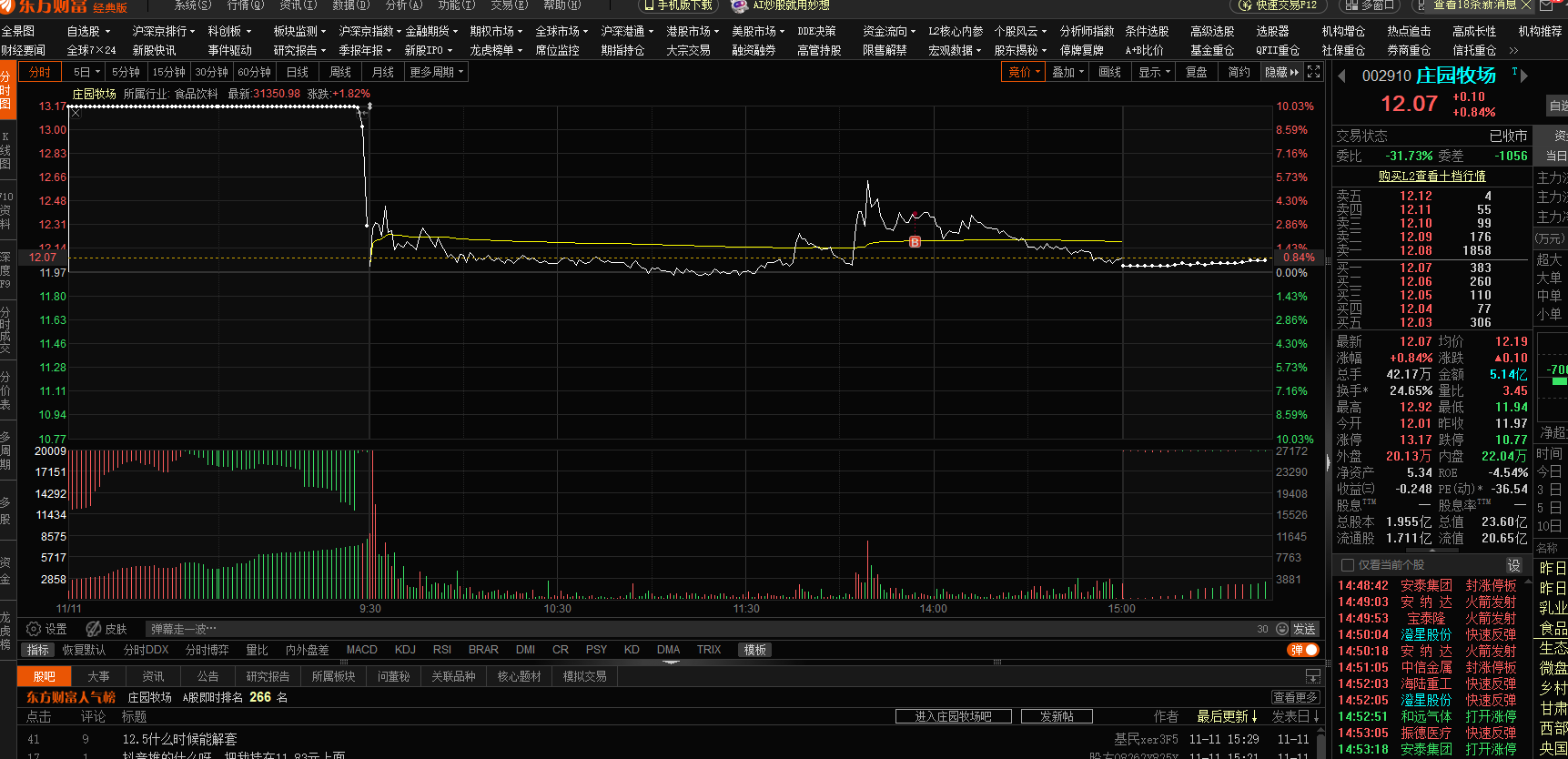Select the 分时DDX indicator
This screenshot has width=1568, height=759.
coord(146,650)
